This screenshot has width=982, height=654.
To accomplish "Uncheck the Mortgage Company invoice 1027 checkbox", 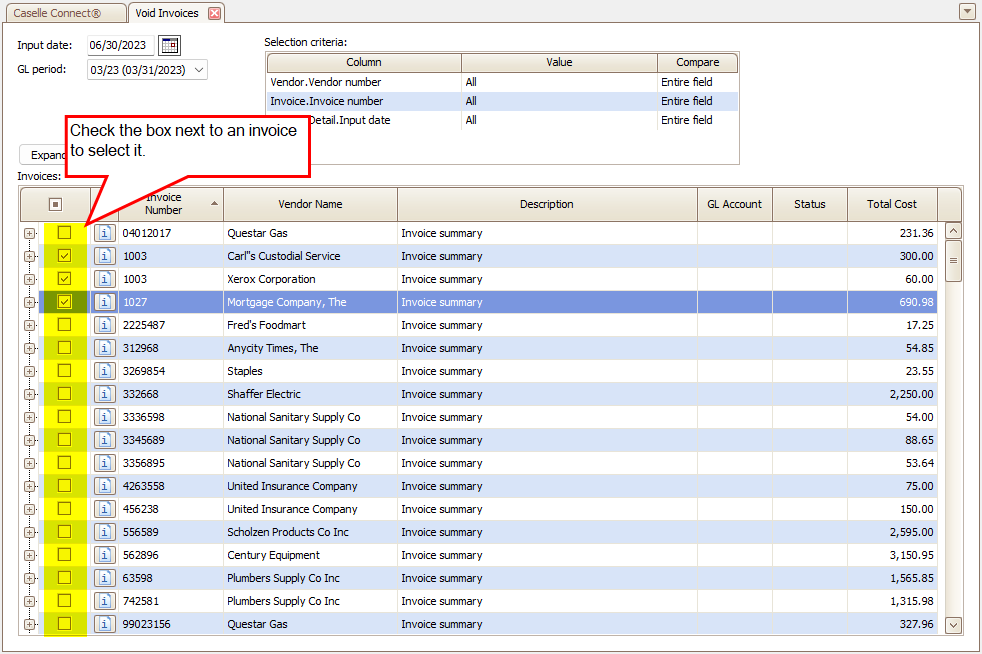I will 64,302.
